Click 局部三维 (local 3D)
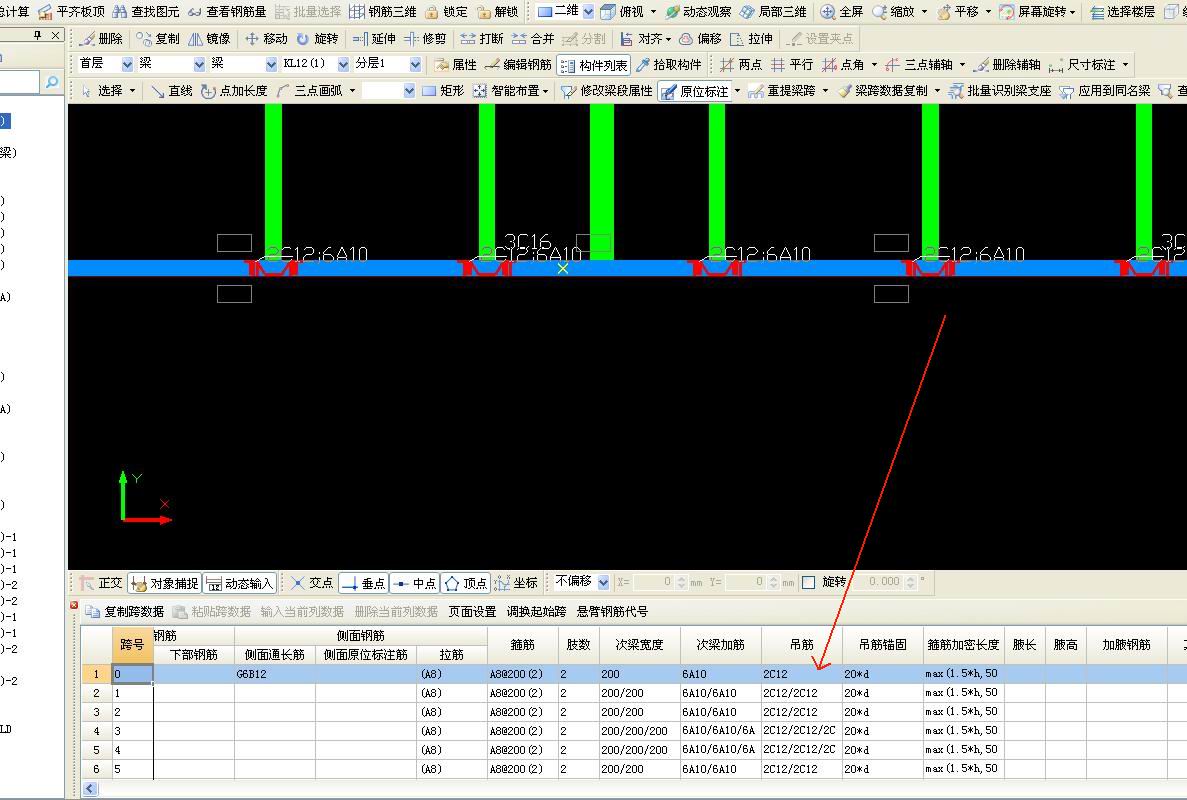This screenshot has height=800, width=1187. [x=773, y=12]
